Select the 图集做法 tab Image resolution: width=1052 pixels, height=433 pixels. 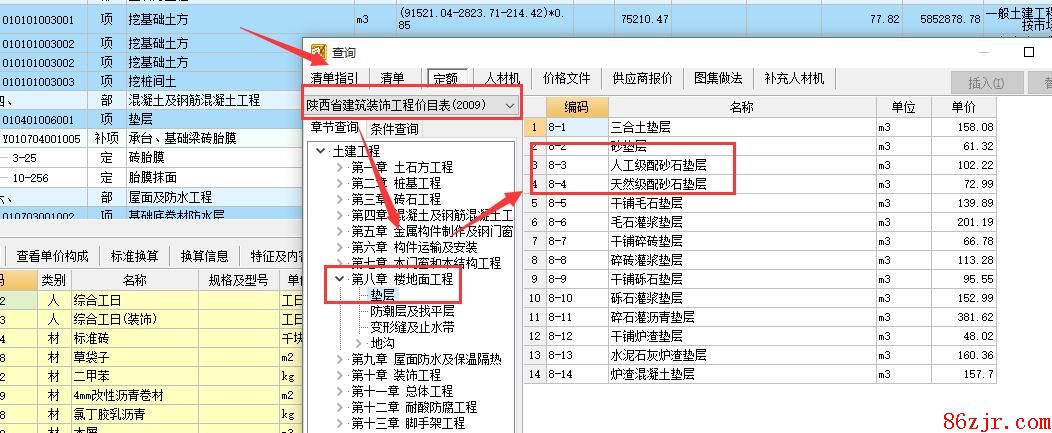pyautogui.click(x=718, y=78)
